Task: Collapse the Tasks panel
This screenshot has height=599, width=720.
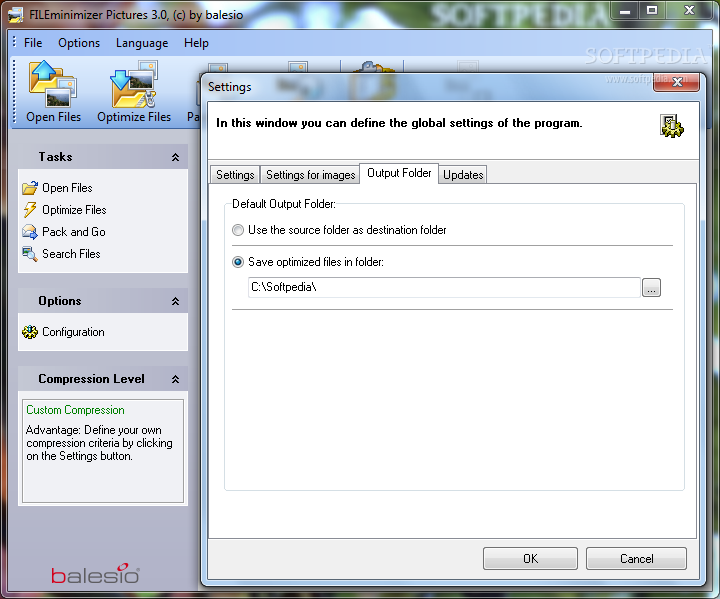Action: click(175, 157)
